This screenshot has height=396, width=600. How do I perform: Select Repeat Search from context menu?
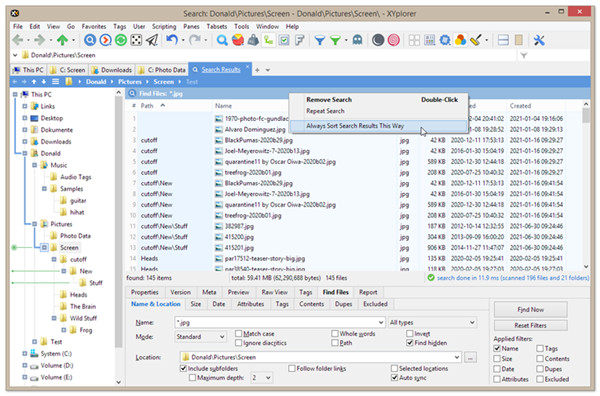tap(325, 111)
